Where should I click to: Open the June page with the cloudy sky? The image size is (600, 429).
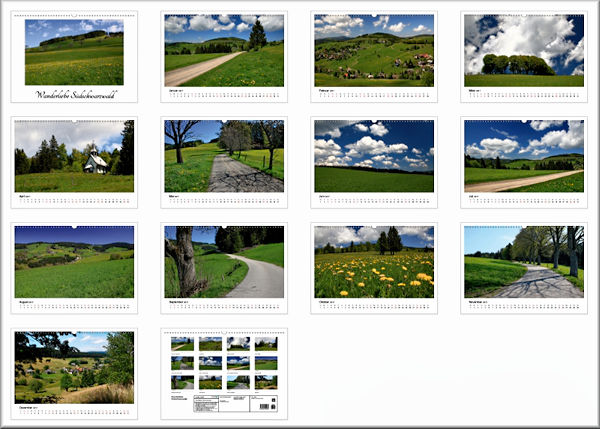pyautogui.click(x=374, y=156)
